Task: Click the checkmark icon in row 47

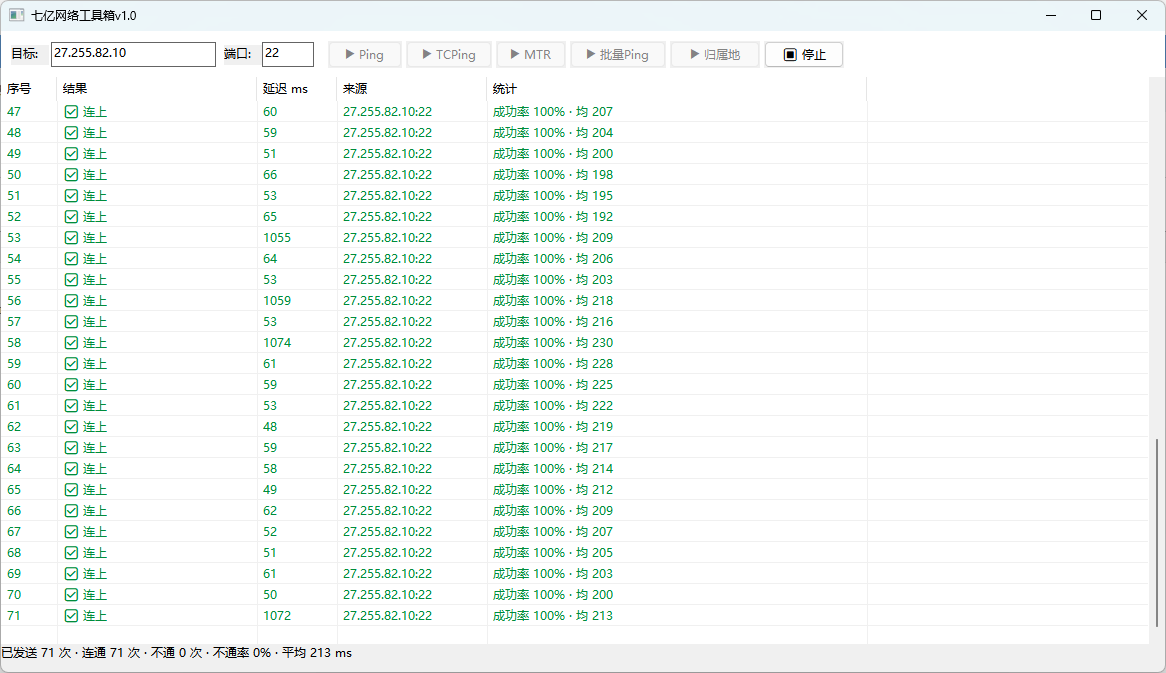Action: [71, 112]
